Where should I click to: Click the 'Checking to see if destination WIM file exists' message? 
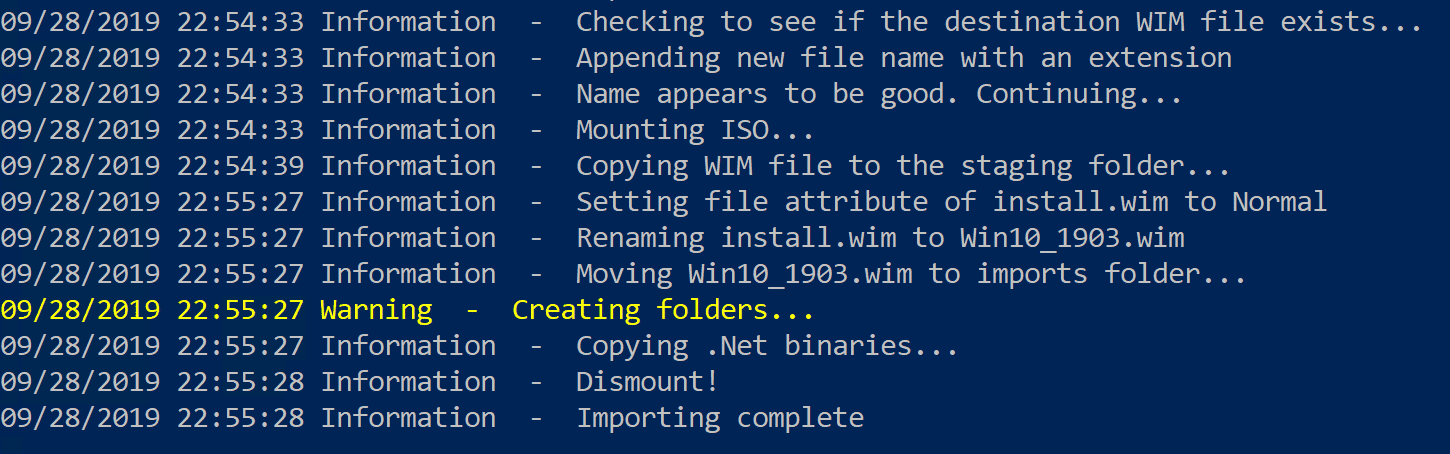[x=999, y=22]
